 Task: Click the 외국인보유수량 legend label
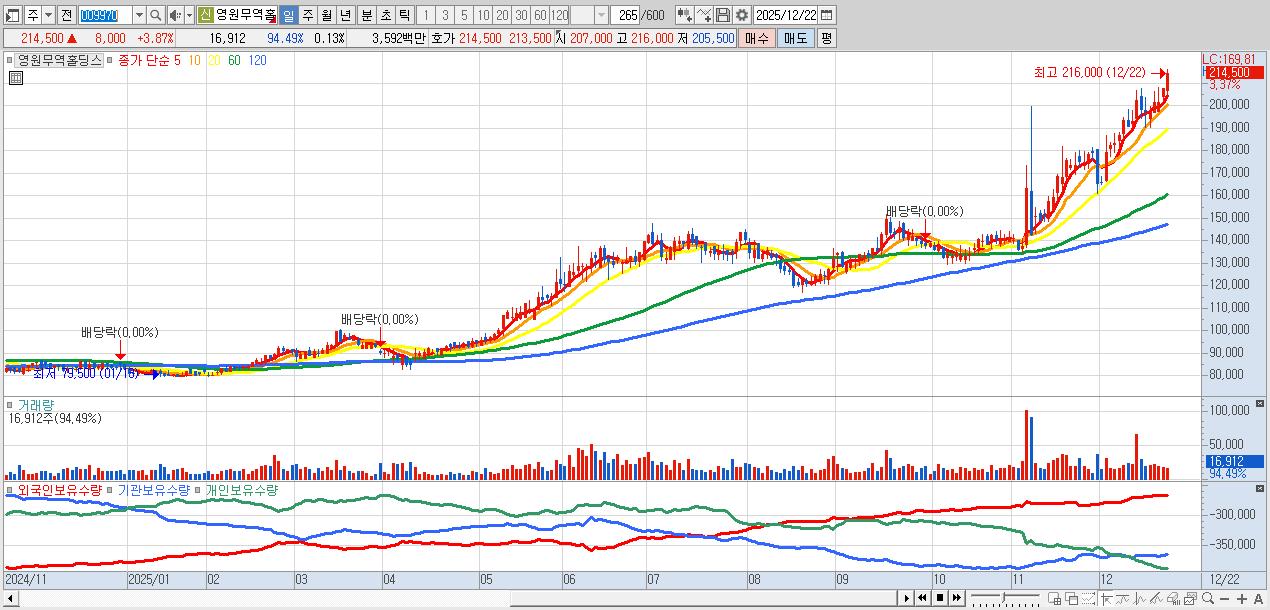59,491
